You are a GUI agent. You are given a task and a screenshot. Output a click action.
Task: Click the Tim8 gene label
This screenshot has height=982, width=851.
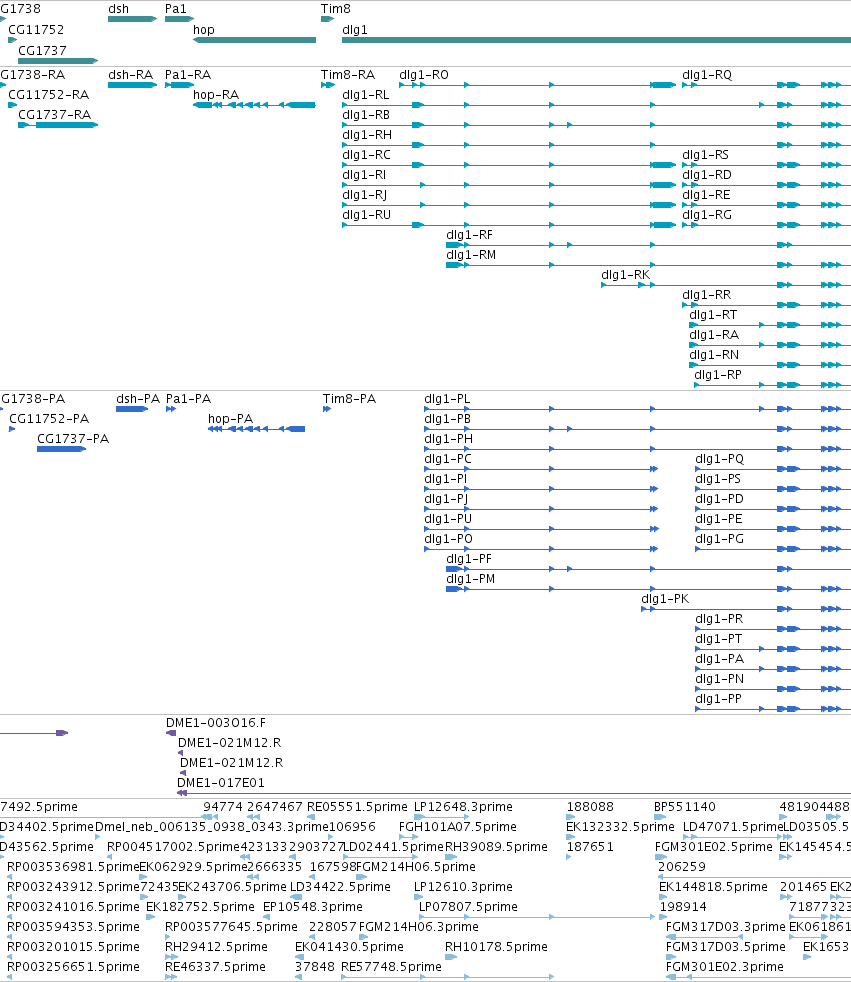coord(336,9)
